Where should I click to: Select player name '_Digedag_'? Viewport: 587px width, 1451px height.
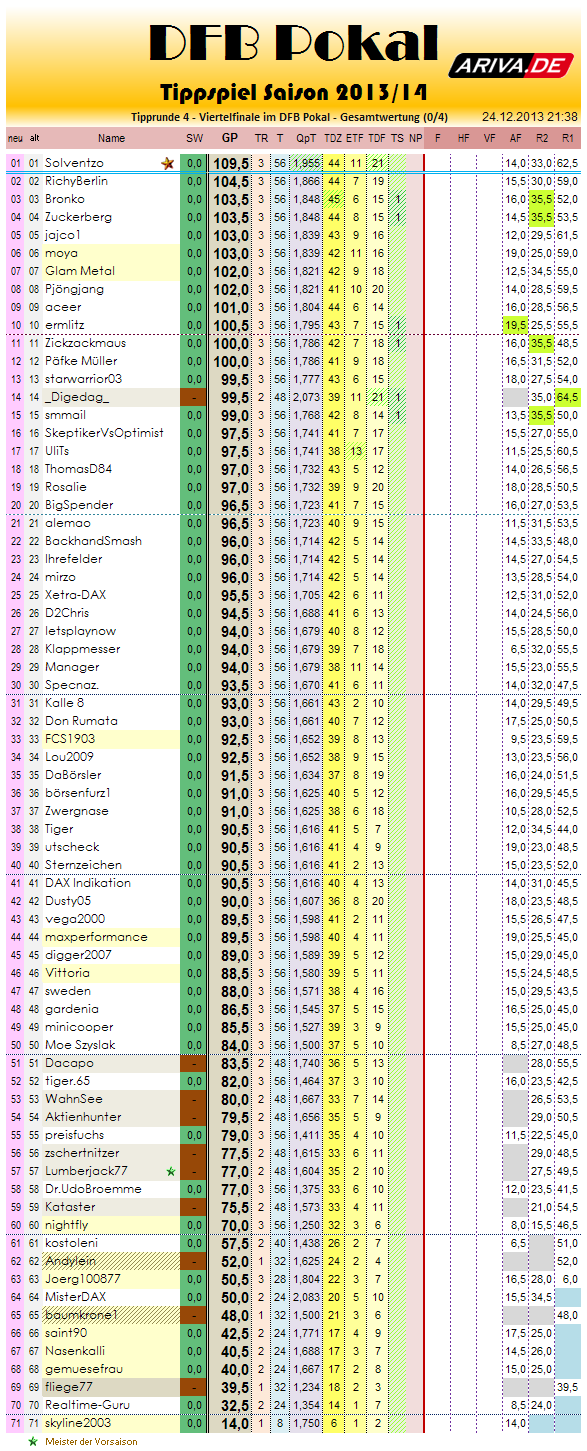(76, 397)
